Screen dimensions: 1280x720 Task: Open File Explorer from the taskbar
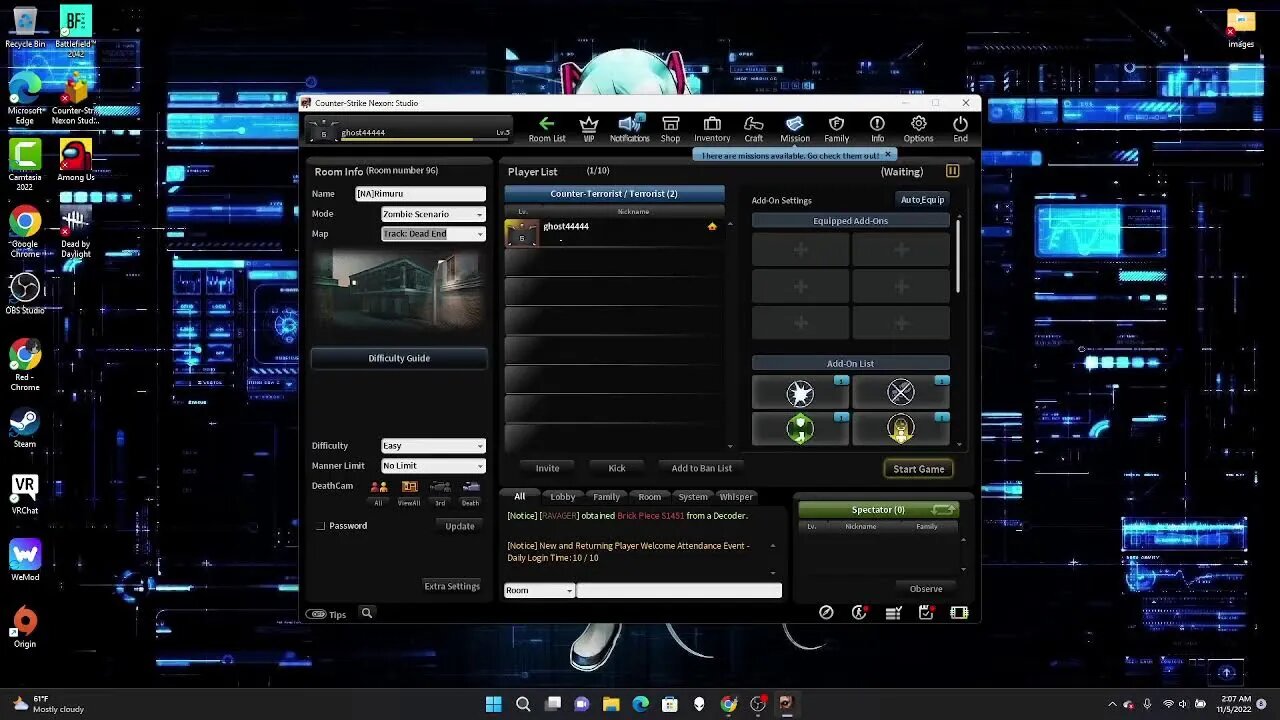[x=611, y=704]
